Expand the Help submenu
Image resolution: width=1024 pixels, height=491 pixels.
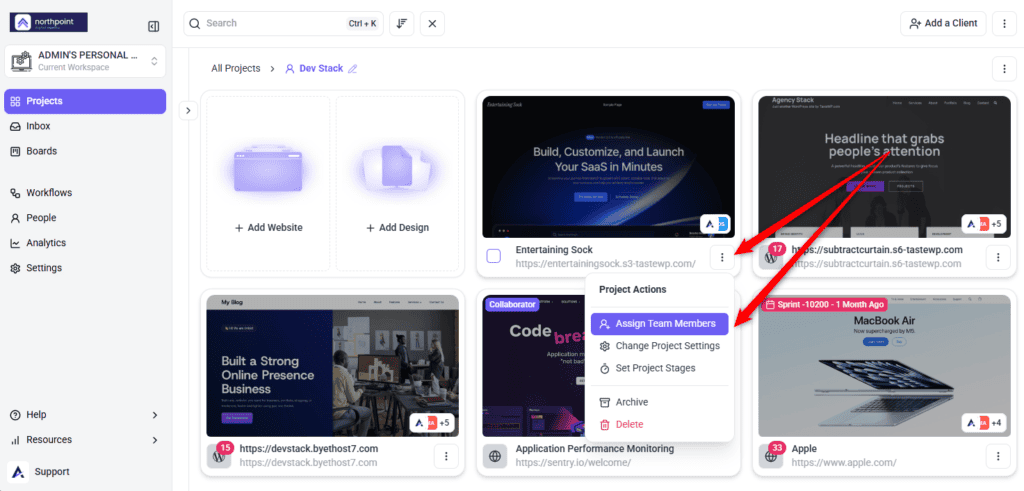pyautogui.click(x=85, y=415)
